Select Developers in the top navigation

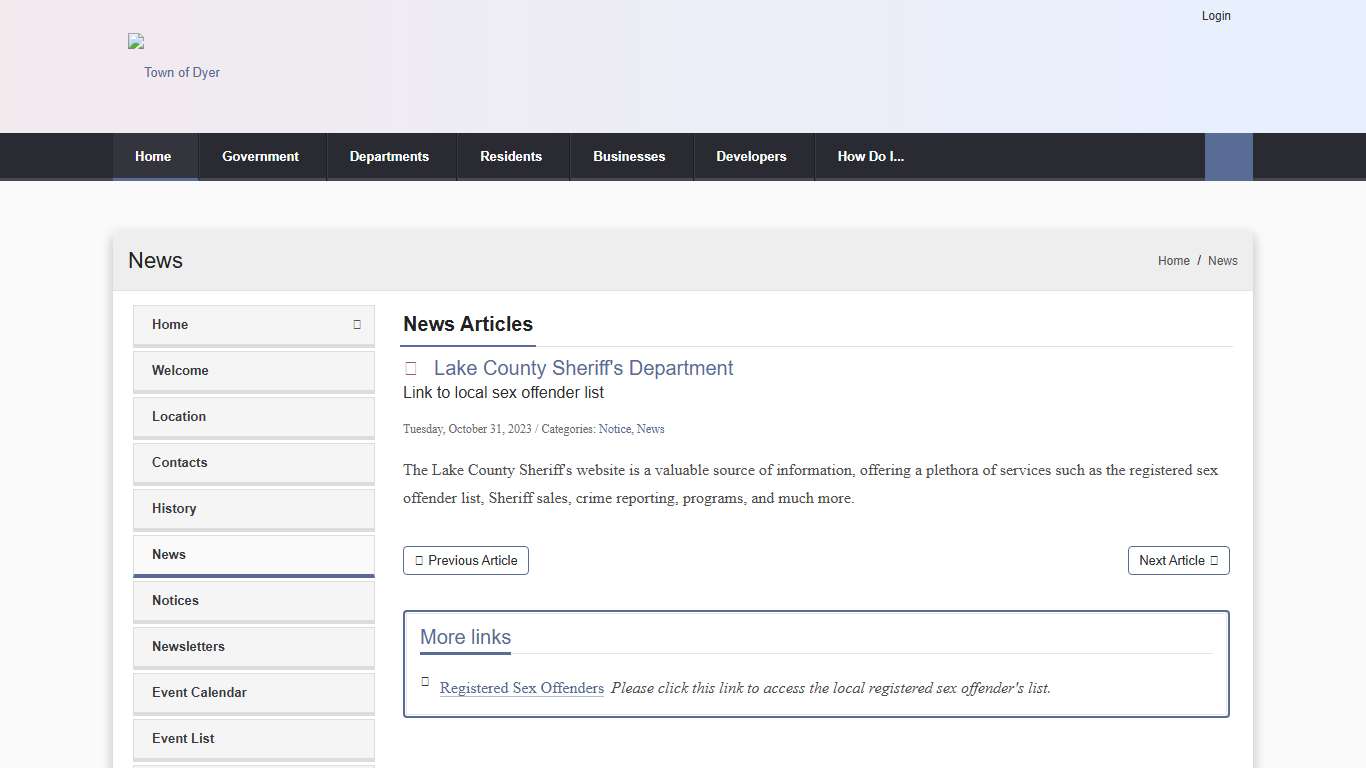pyautogui.click(x=751, y=156)
